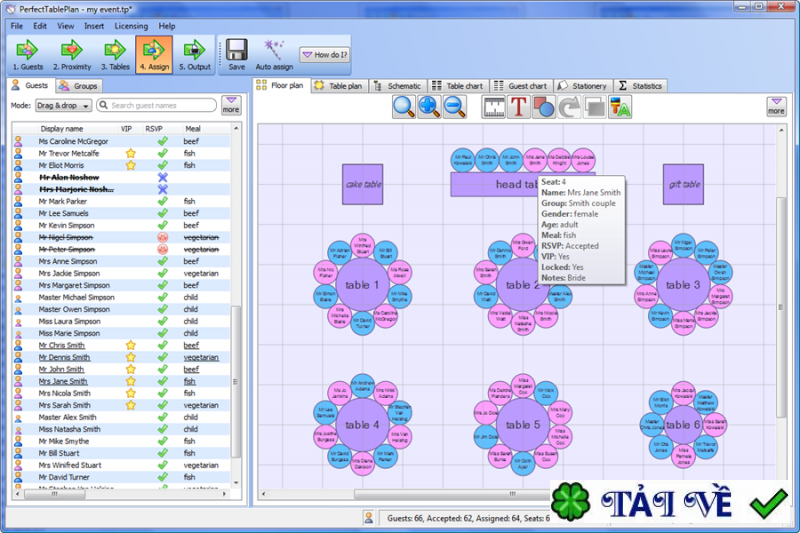The image size is (800, 533).
Task: Expand the floor plan more options
Action: pyautogui.click(x=776, y=107)
